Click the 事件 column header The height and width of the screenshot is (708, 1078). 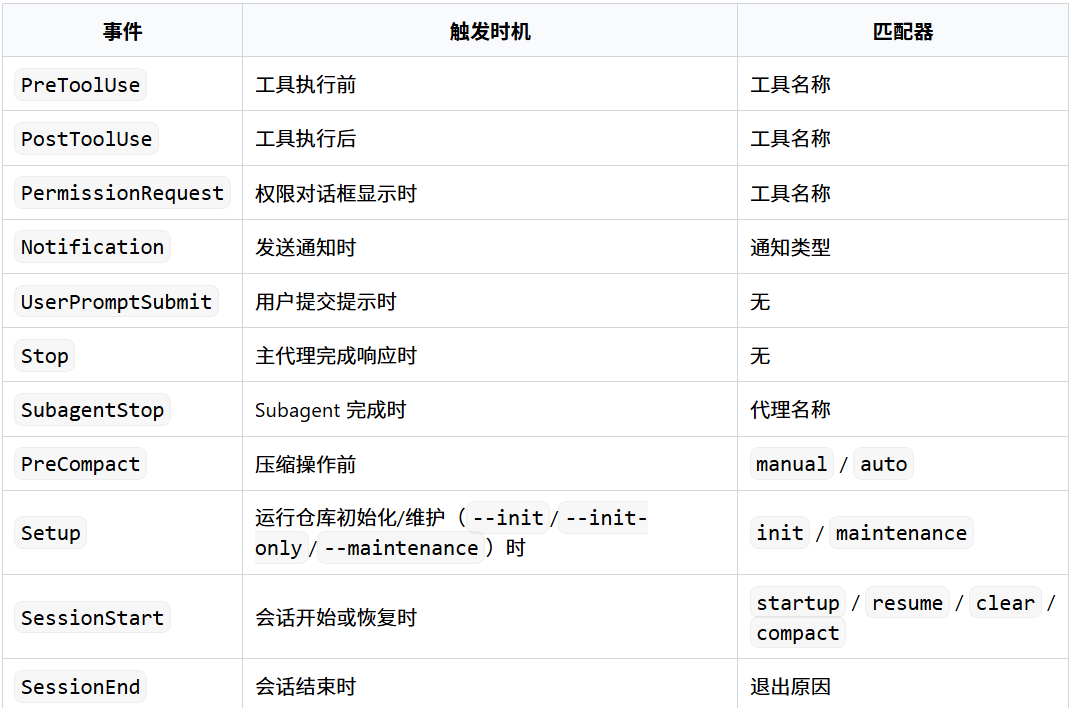coord(122,32)
